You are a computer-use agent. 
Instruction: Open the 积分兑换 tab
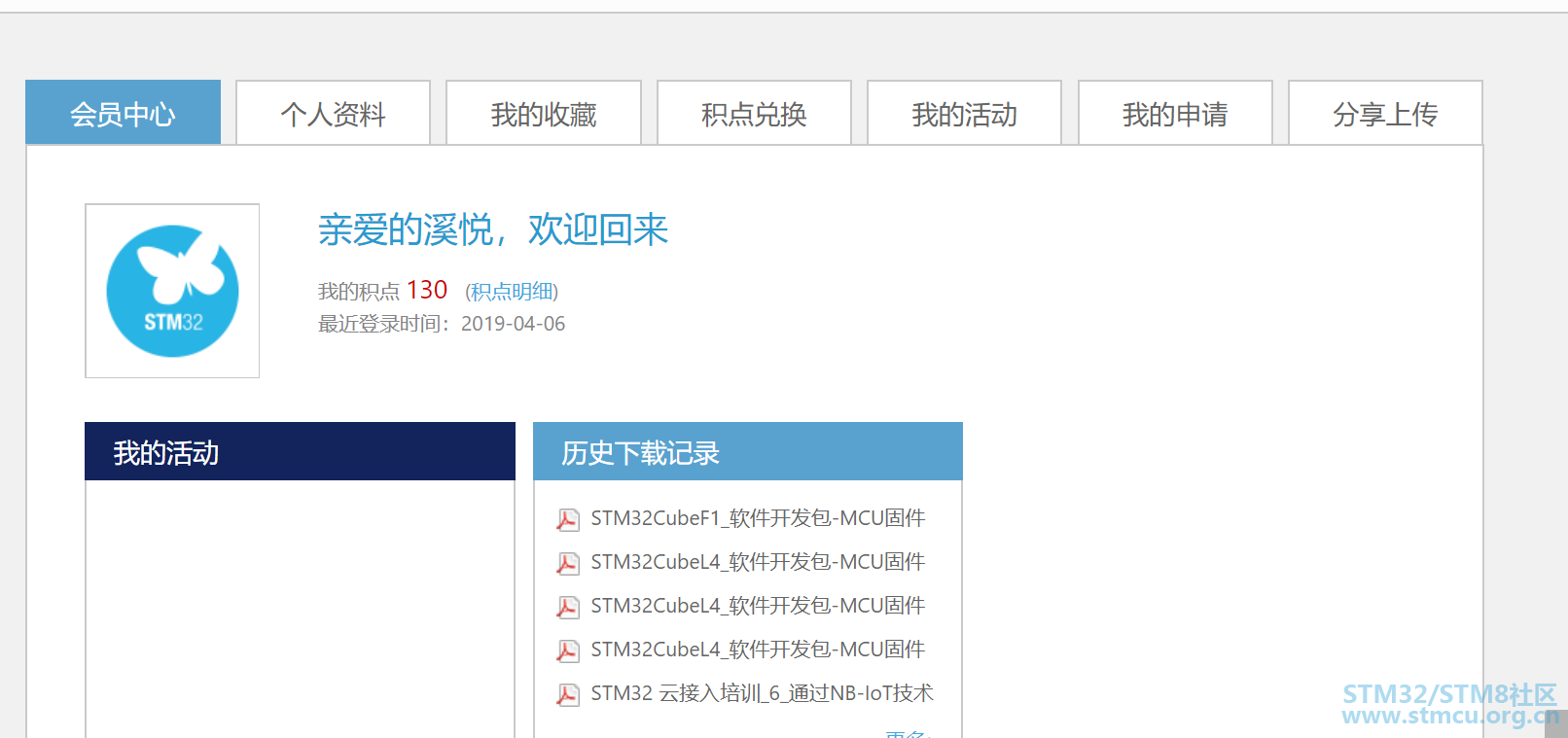[754, 113]
